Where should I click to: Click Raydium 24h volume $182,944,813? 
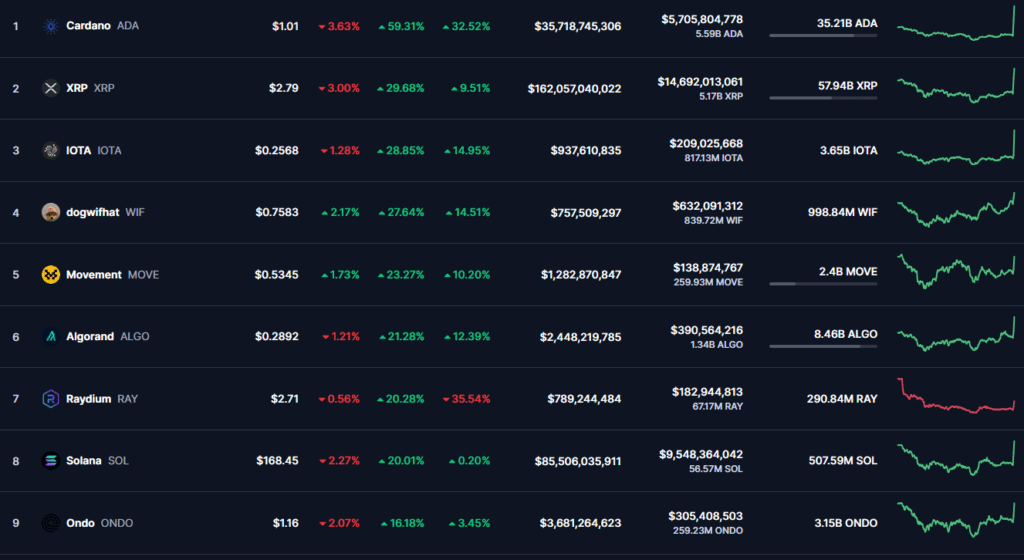[x=707, y=392]
